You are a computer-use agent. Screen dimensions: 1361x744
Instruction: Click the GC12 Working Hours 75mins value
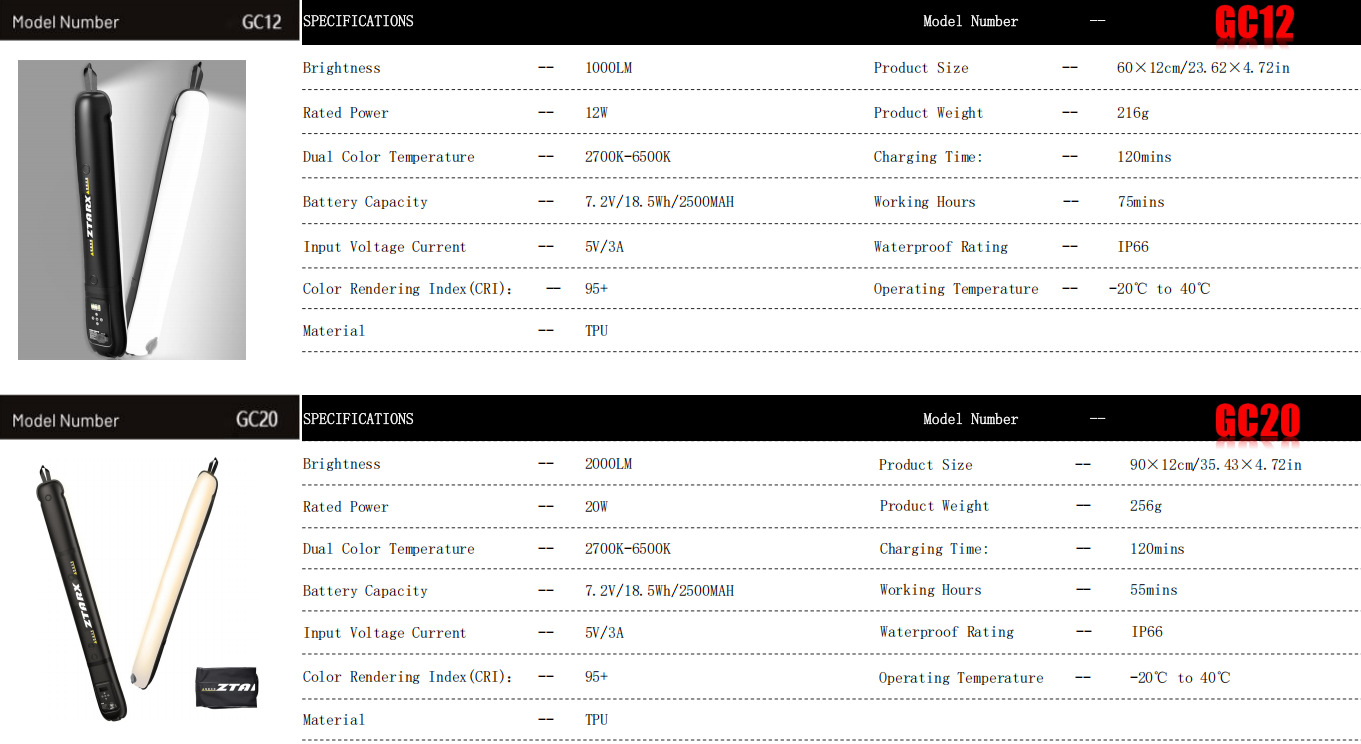point(1141,202)
